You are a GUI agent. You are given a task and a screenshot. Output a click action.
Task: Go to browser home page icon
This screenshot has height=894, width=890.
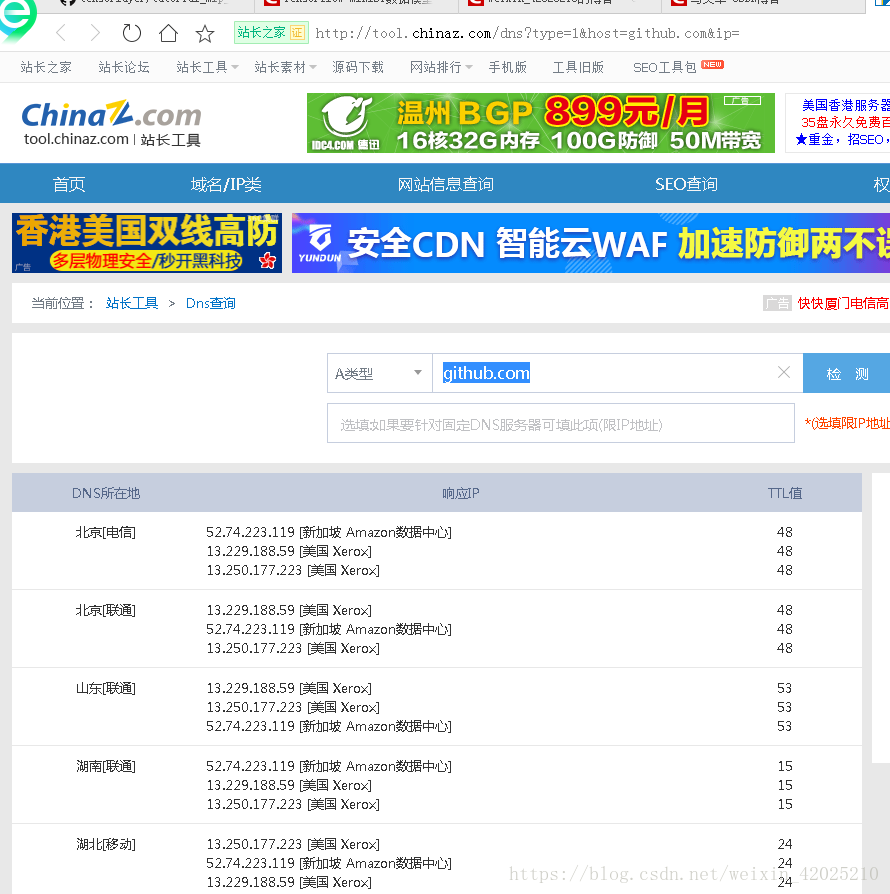168,33
